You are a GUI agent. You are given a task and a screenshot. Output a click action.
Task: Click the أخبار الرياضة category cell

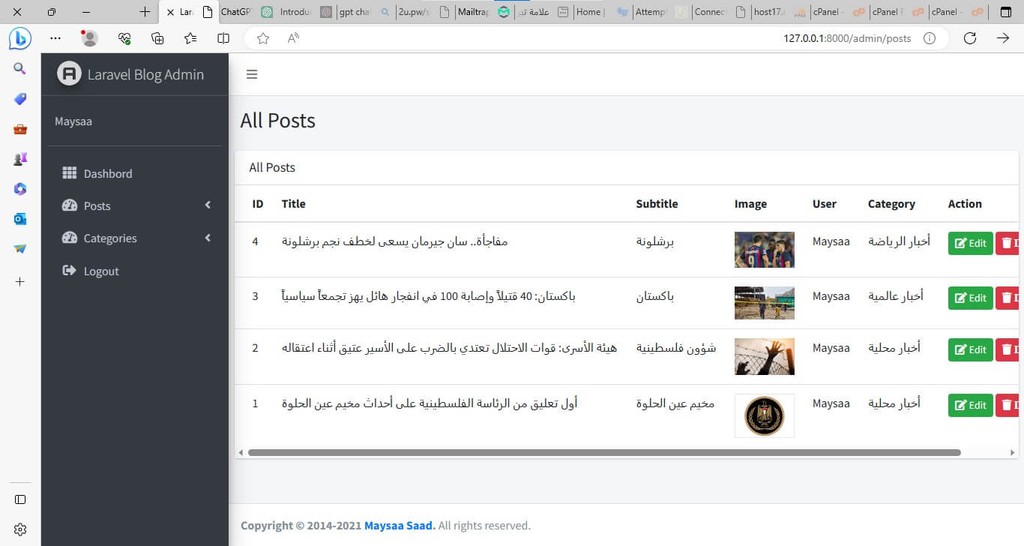(899, 242)
